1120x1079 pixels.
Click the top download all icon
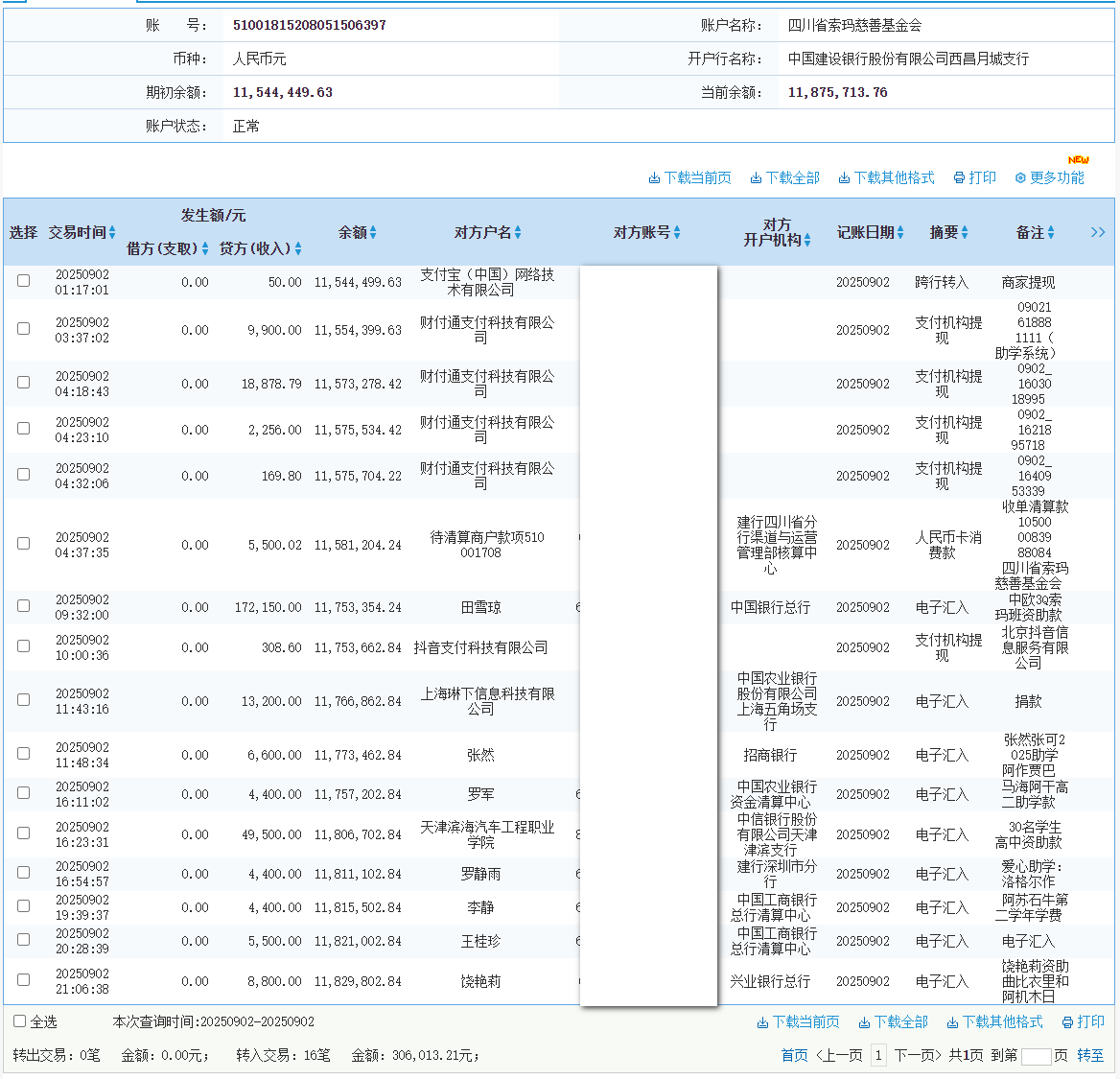pos(756,178)
